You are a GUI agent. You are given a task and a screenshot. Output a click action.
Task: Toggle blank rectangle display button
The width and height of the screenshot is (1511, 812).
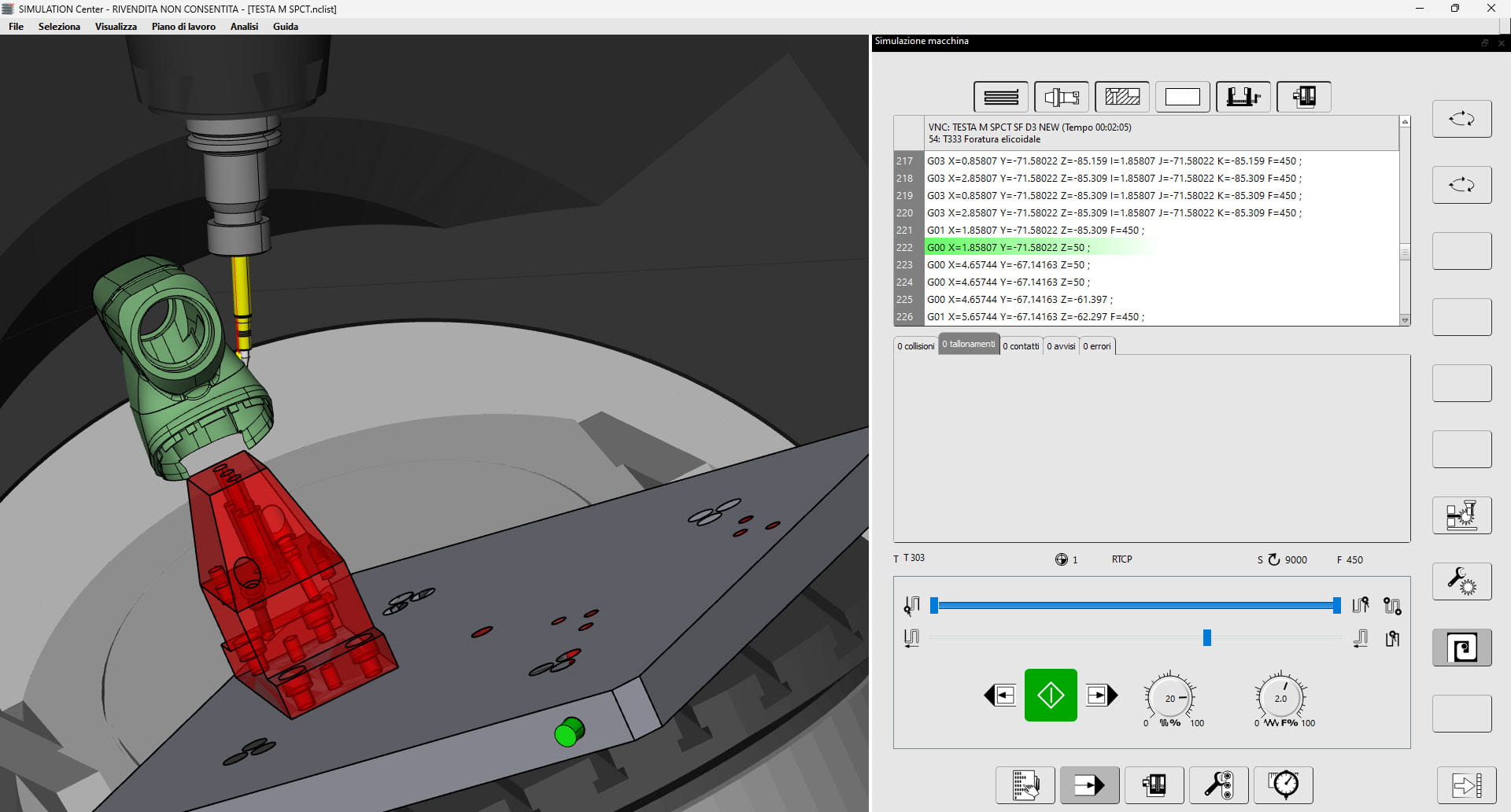[1183, 97]
